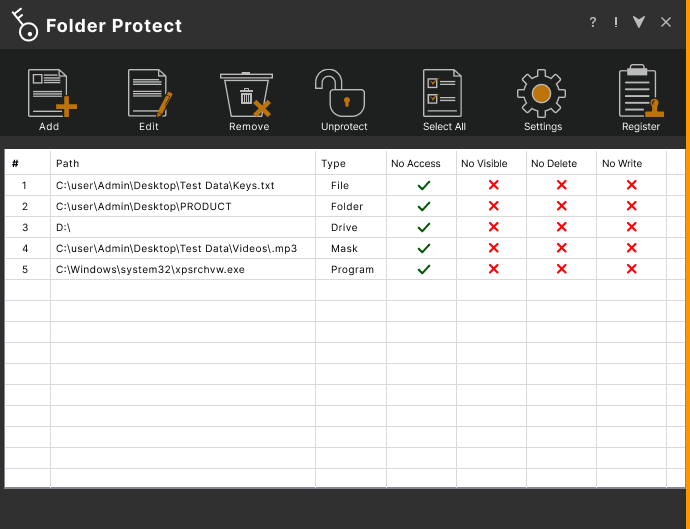Toggle No Visible cross for D:\ drive
Image resolution: width=690 pixels, height=529 pixels.
click(x=494, y=227)
